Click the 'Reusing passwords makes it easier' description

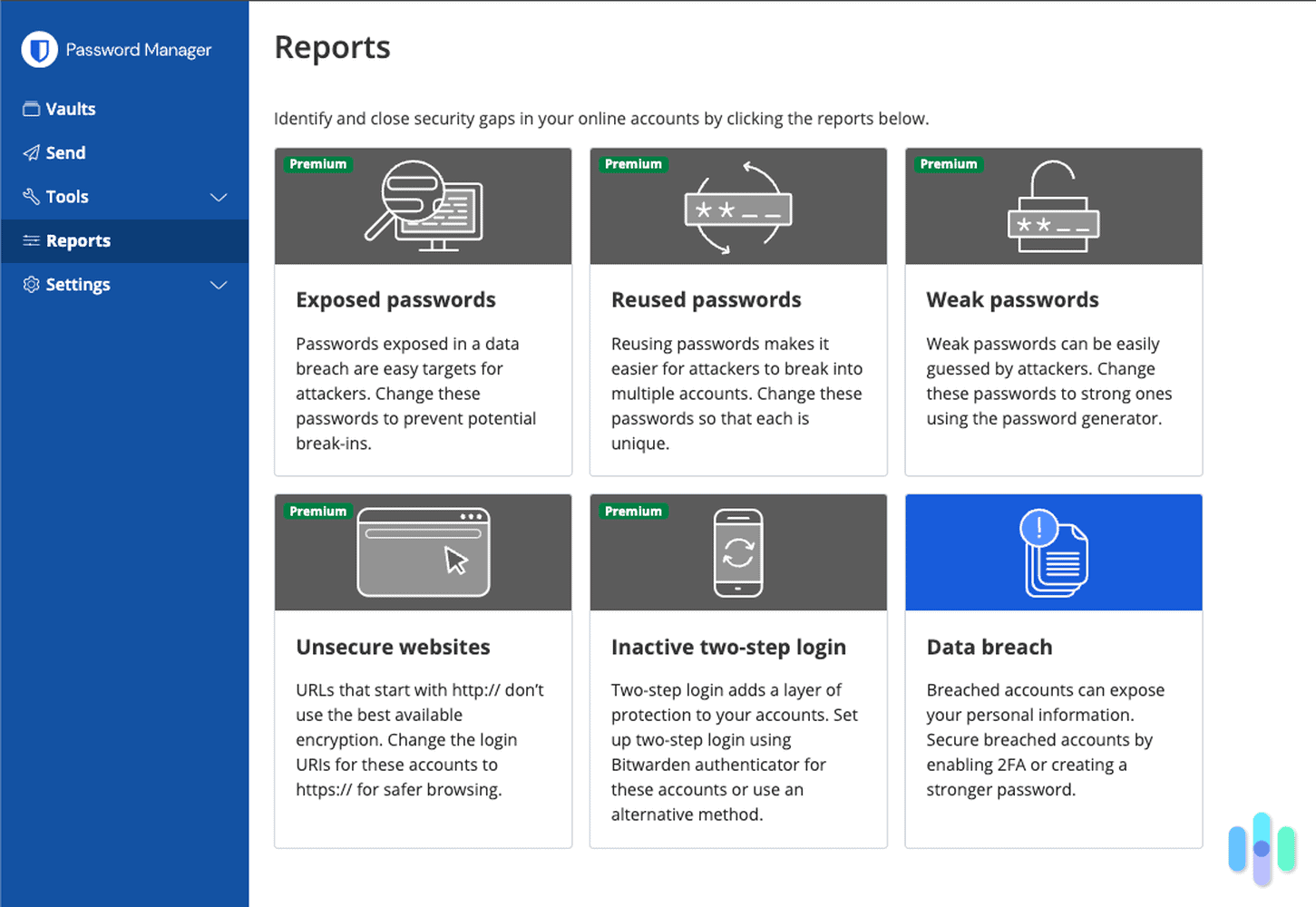click(736, 394)
